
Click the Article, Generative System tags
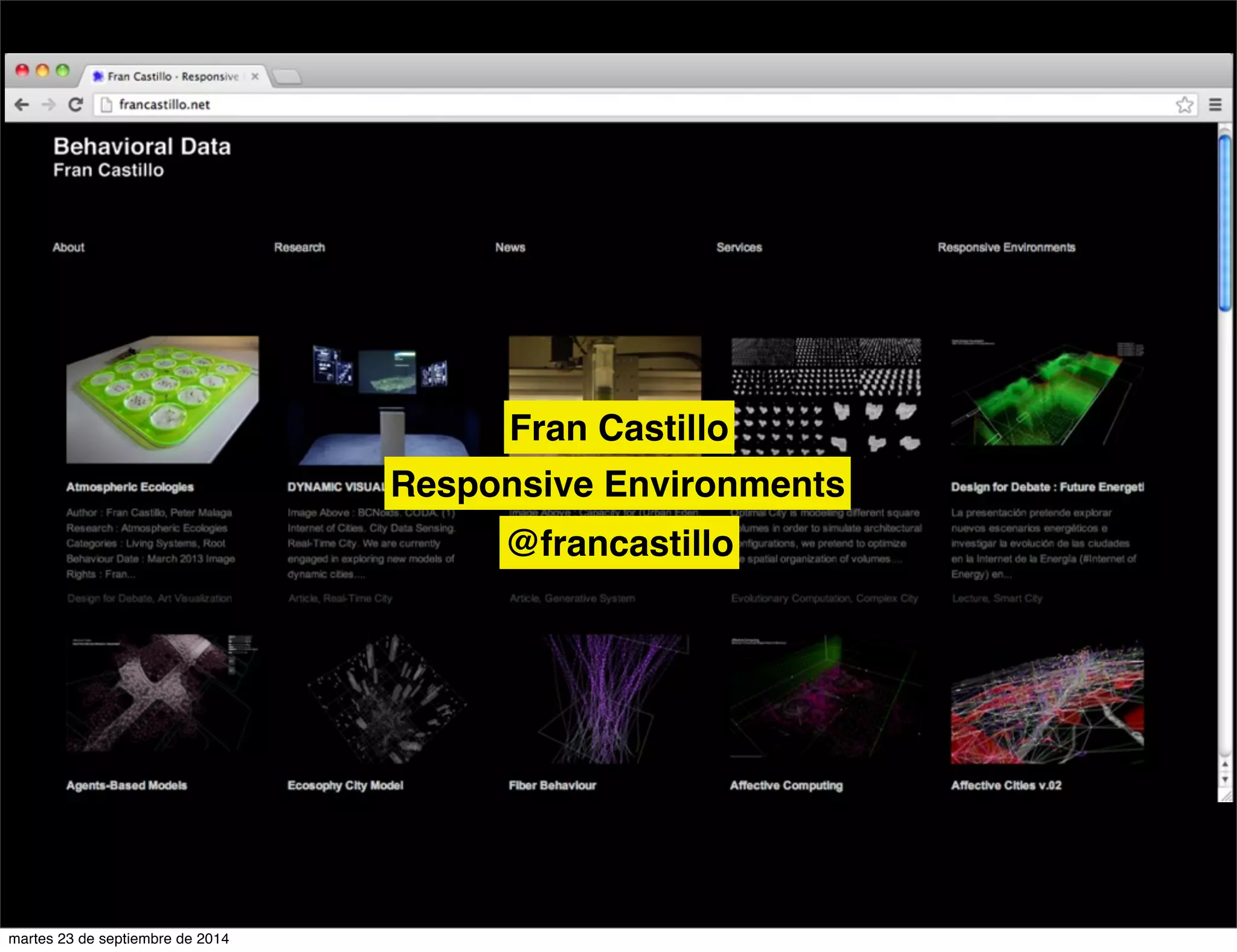coord(573,598)
